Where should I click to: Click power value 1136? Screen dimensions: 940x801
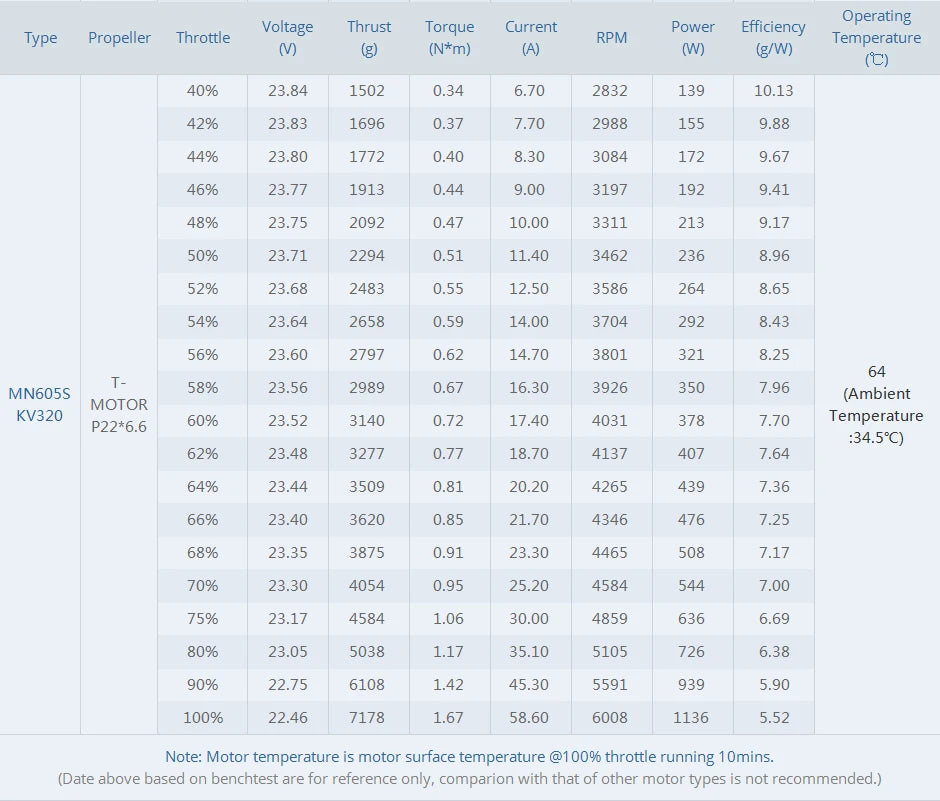click(691, 717)
